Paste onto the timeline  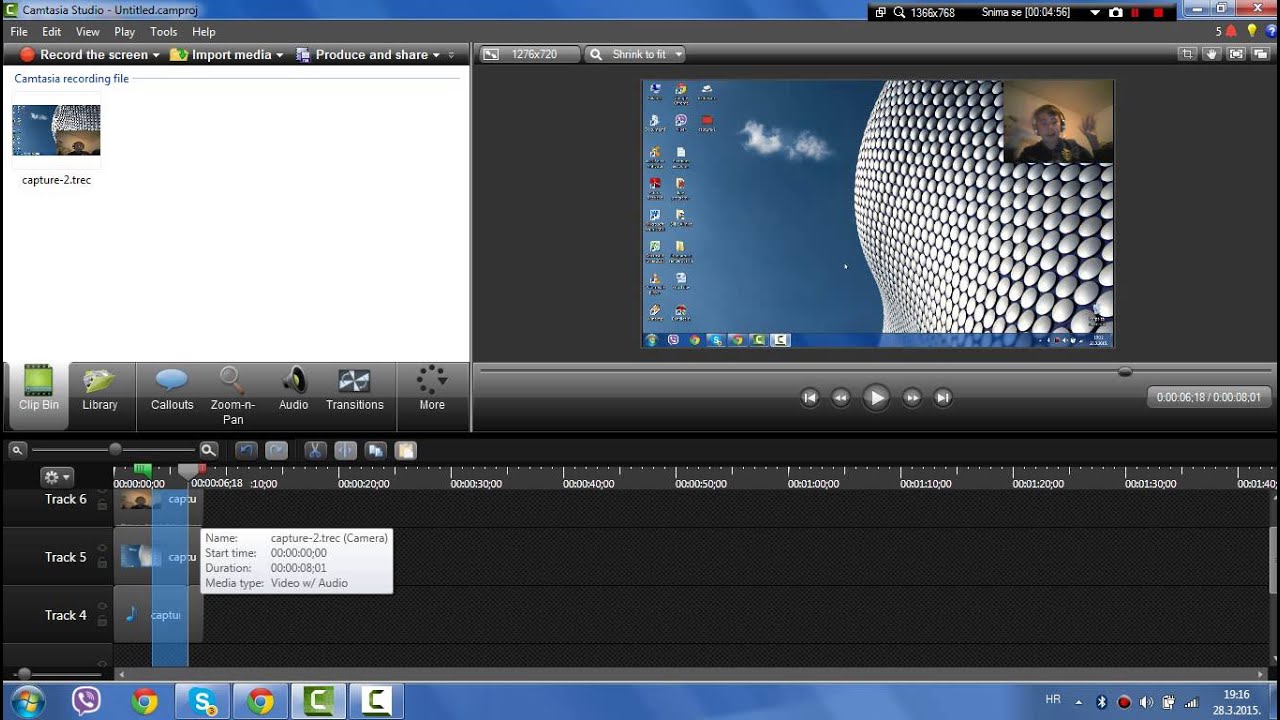coord(406,450)
